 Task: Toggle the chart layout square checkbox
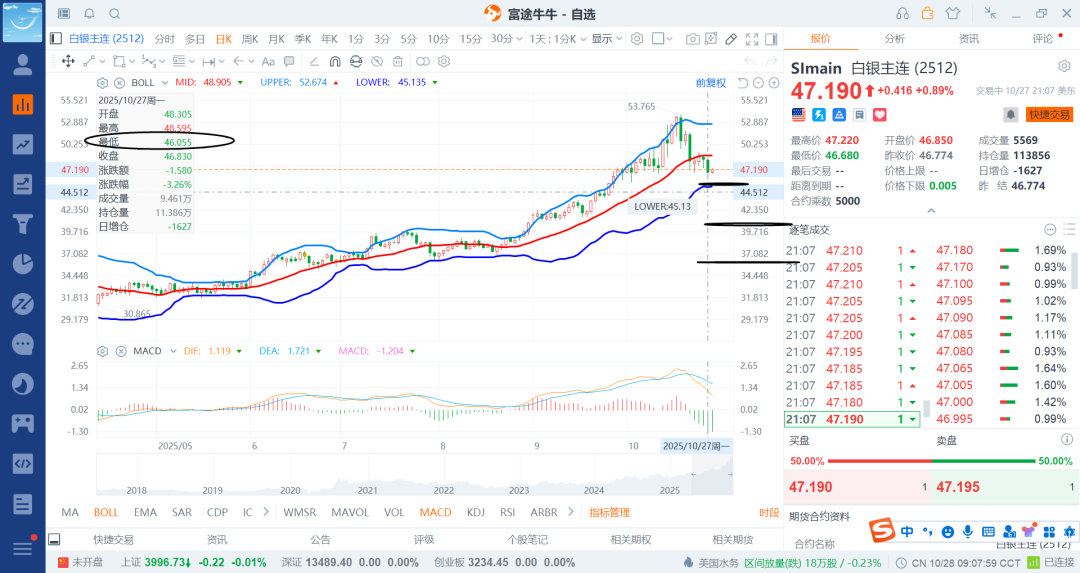coord(658,39)
